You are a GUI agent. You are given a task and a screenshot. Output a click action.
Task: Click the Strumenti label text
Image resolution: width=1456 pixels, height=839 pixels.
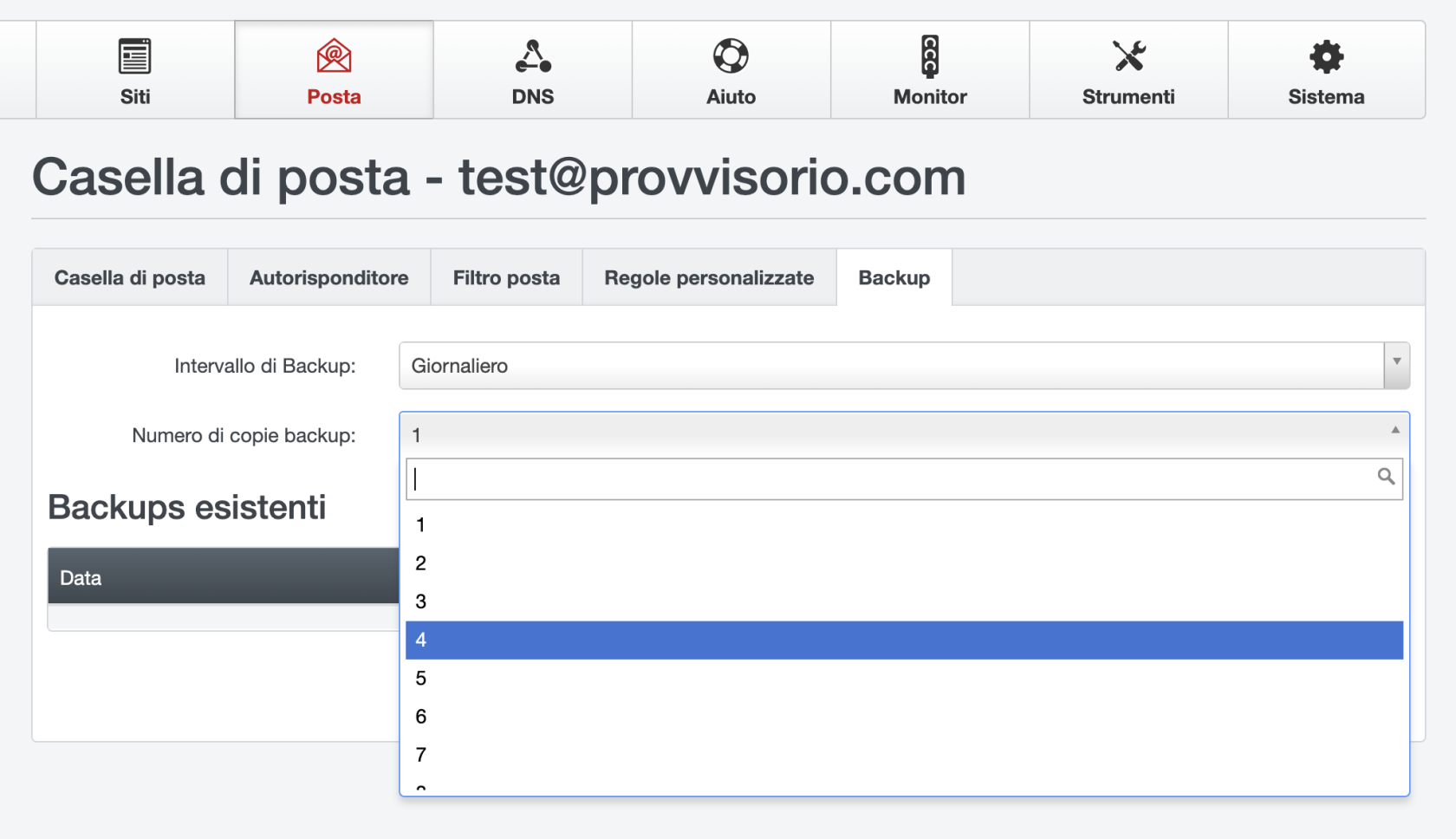coord(1128,97)
